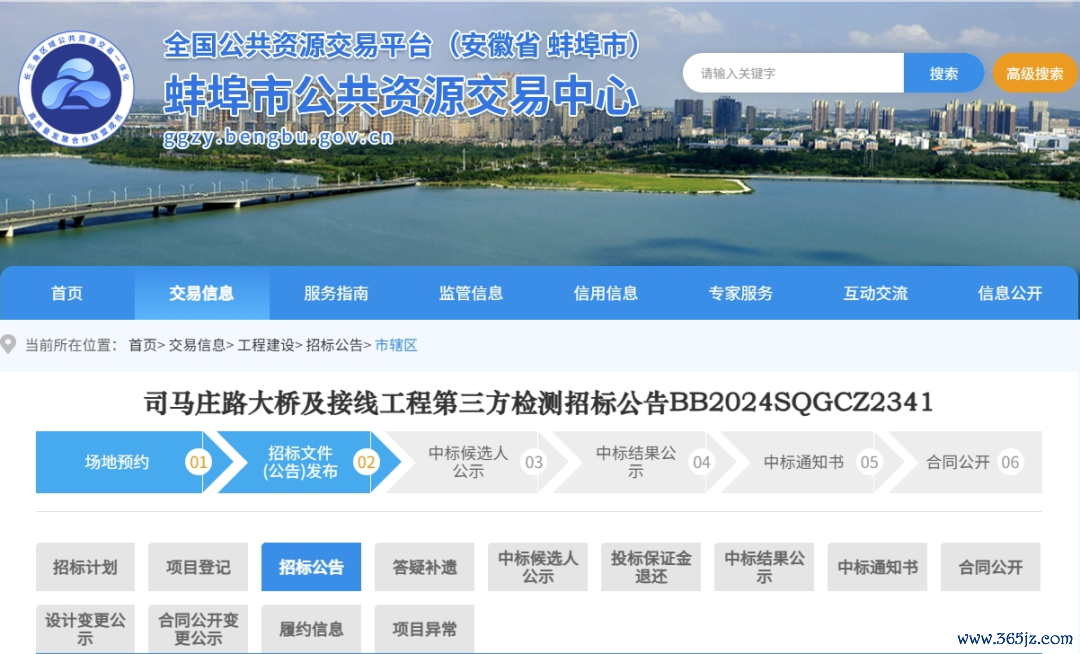Click the 司马庄路大桥 tender announcement title
The height and width of the screenshot is (654, 1080).
(538, 402)
